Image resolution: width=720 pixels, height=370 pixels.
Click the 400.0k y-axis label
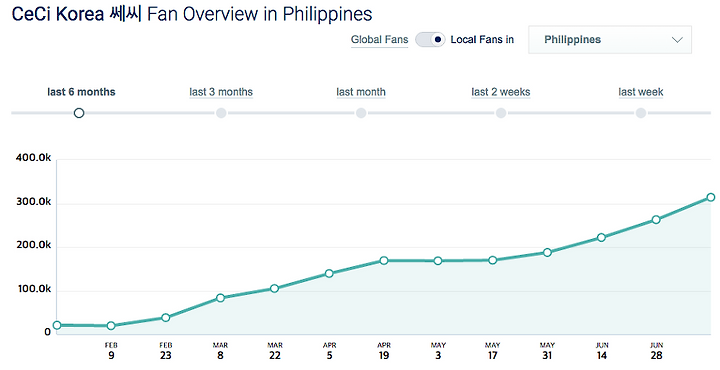(x=33, y=158)
